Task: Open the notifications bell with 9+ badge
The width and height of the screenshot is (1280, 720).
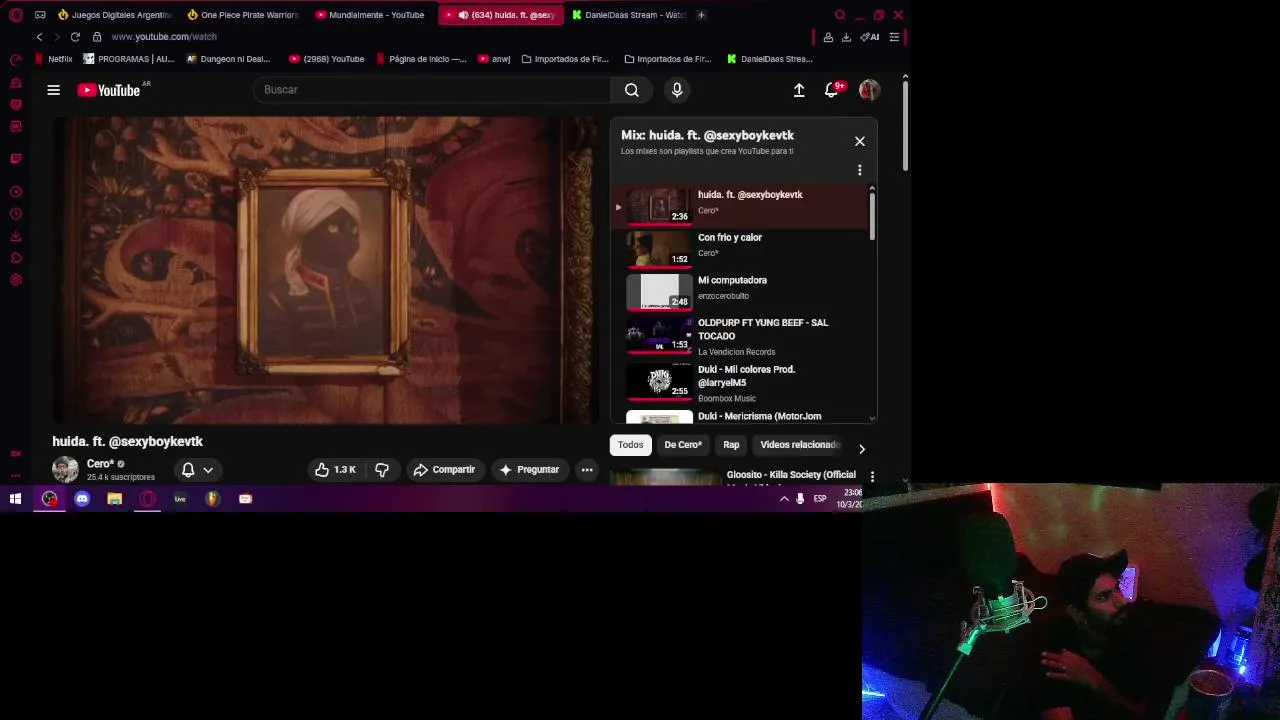Action: (832, 90)
